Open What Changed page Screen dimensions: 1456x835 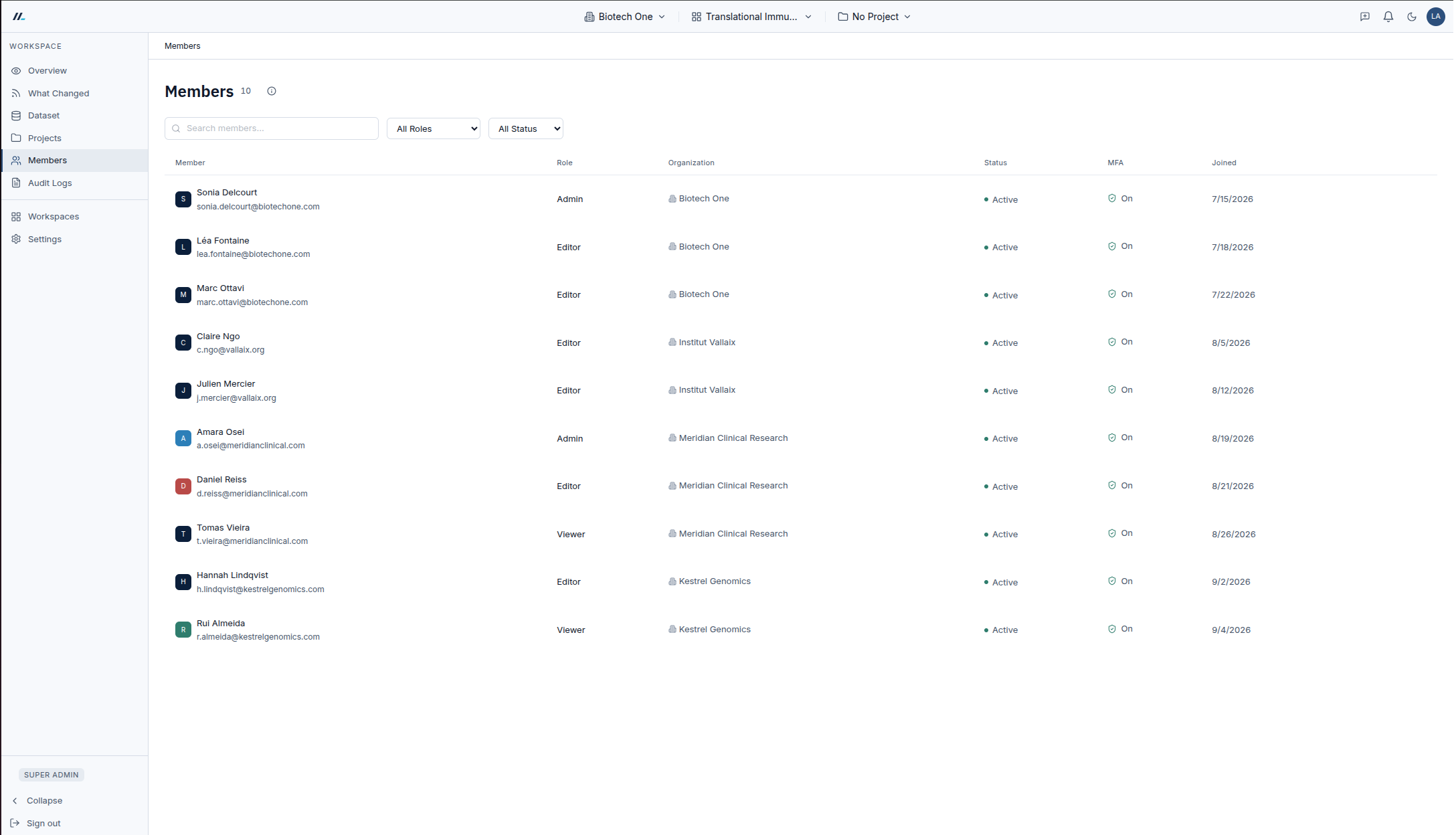point(74,94)
